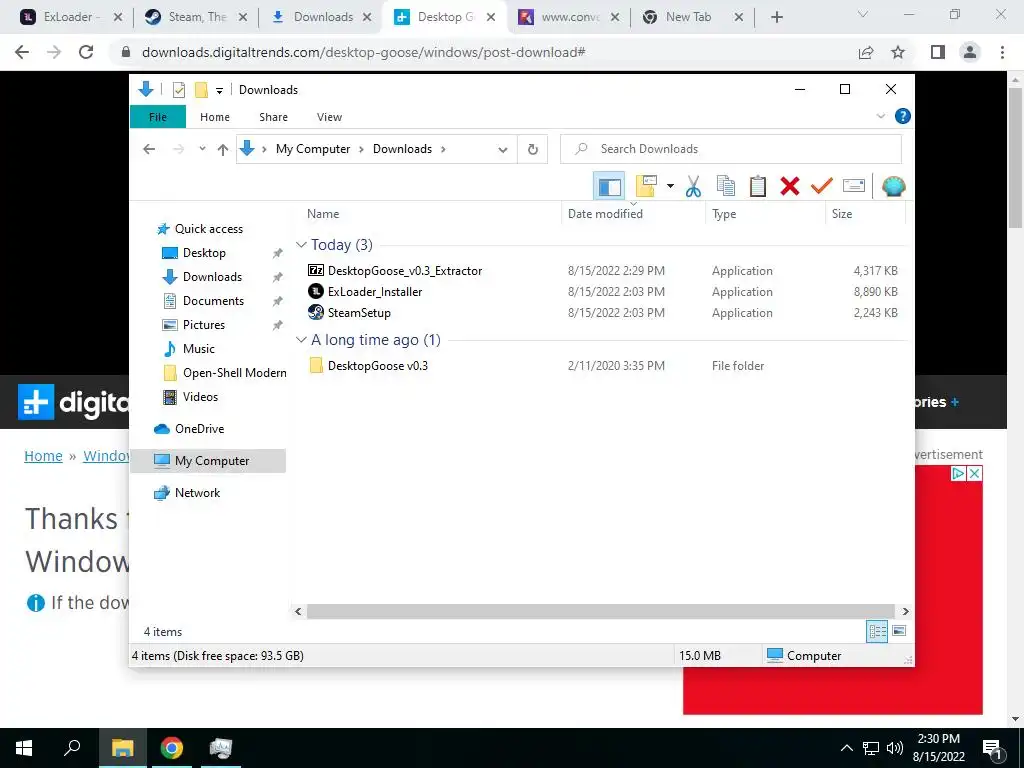Viewport: 1024px width, 768px height.
Task: Click the red X Delete icon
Action: tap(790, 186)
